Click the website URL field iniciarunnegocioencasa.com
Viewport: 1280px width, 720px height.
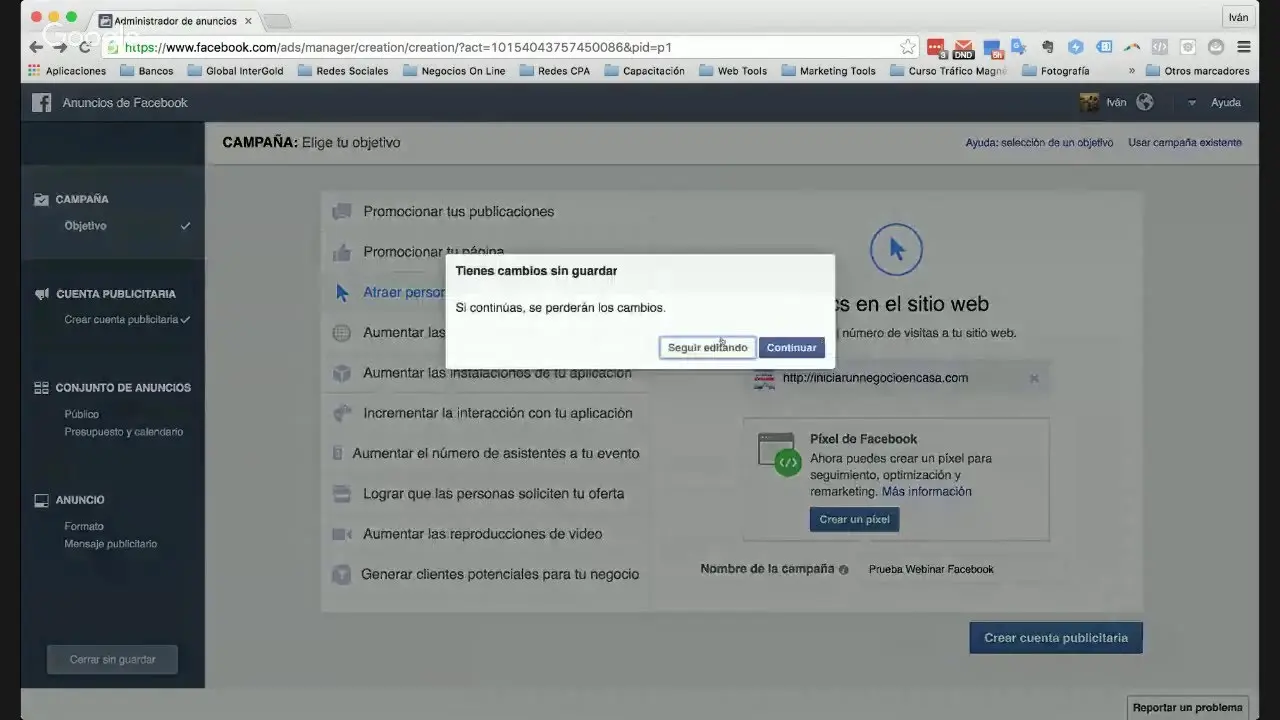[x=897, y=378]
